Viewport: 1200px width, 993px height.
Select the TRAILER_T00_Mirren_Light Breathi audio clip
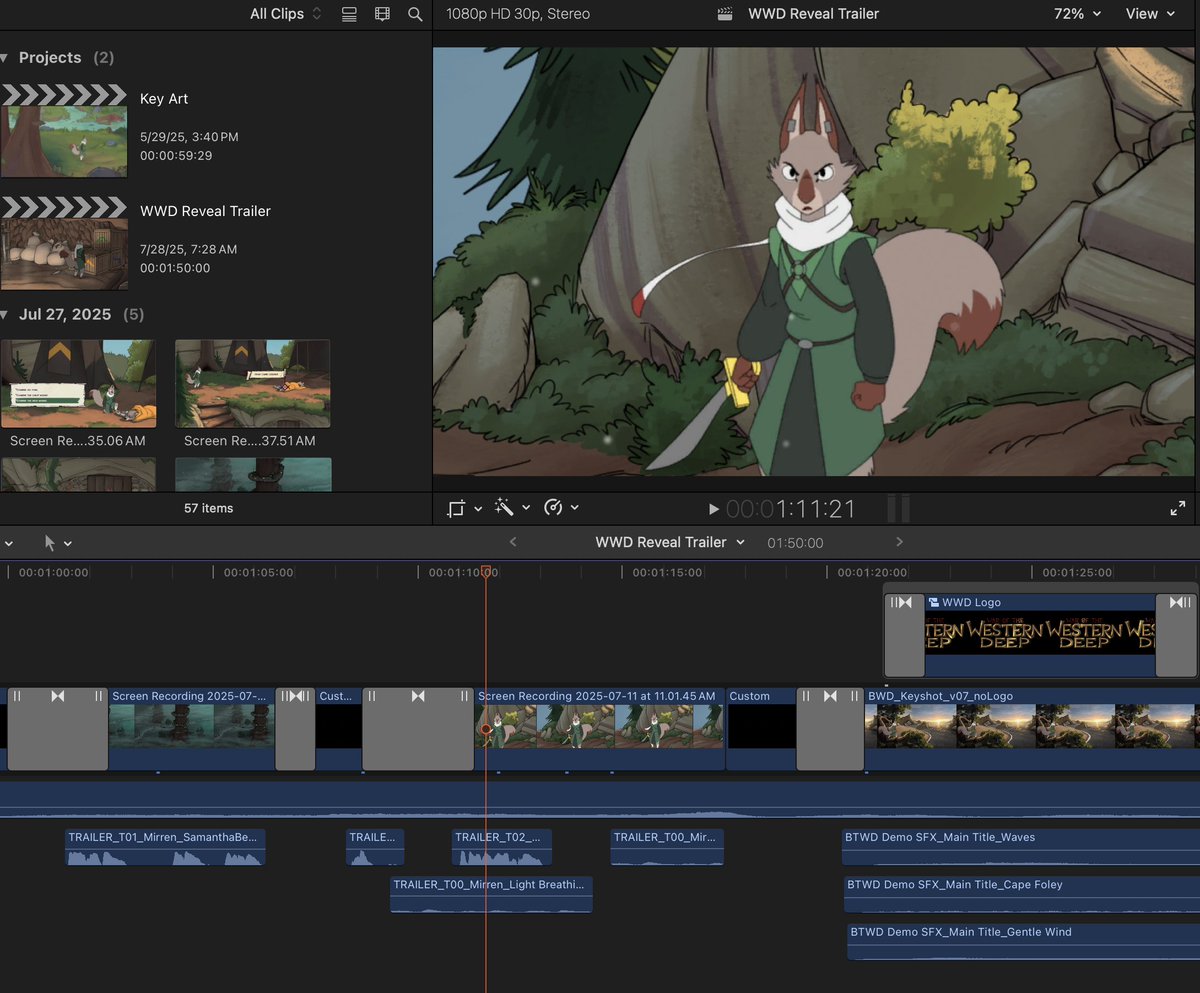(x=491, y=894)
